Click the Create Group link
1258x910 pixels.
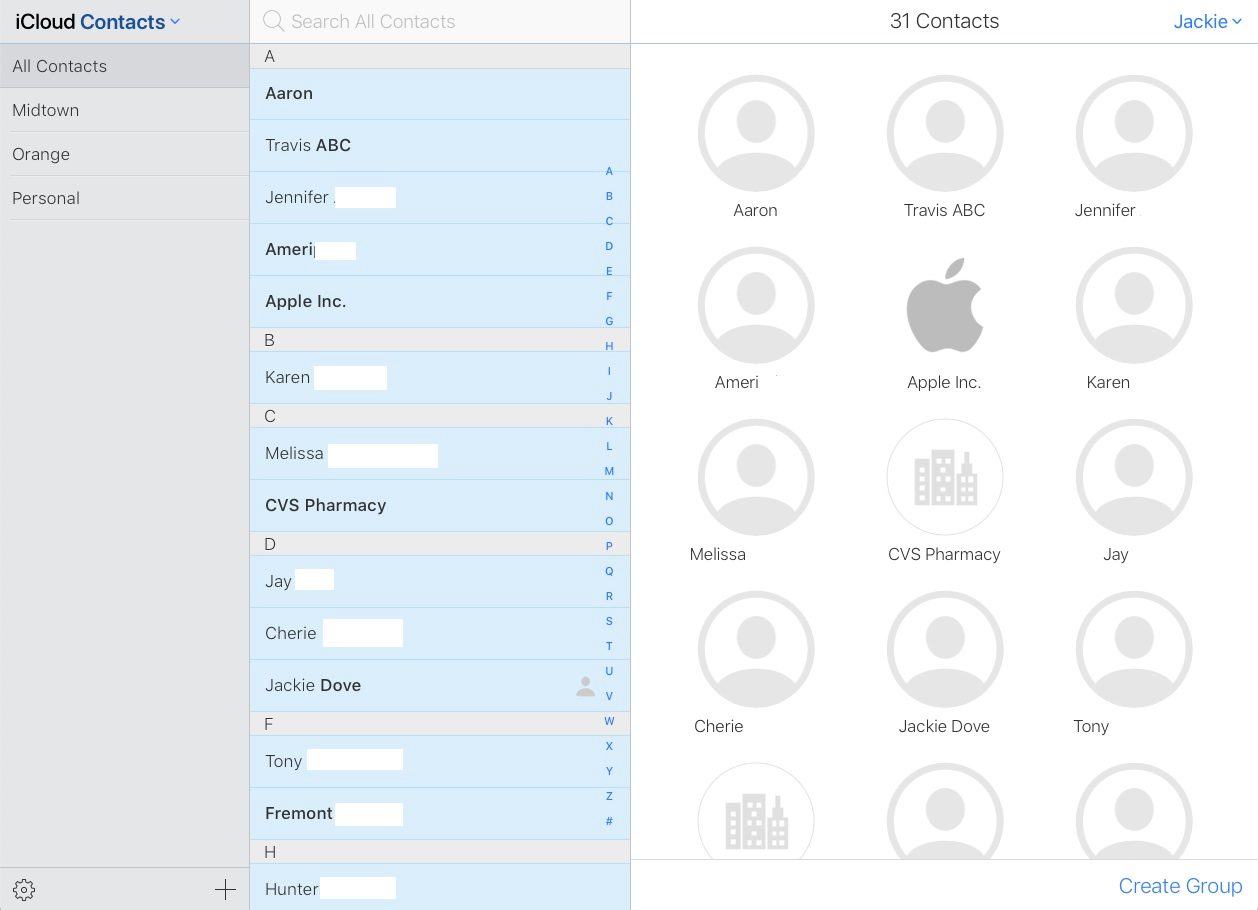(x=1180, y=886)
